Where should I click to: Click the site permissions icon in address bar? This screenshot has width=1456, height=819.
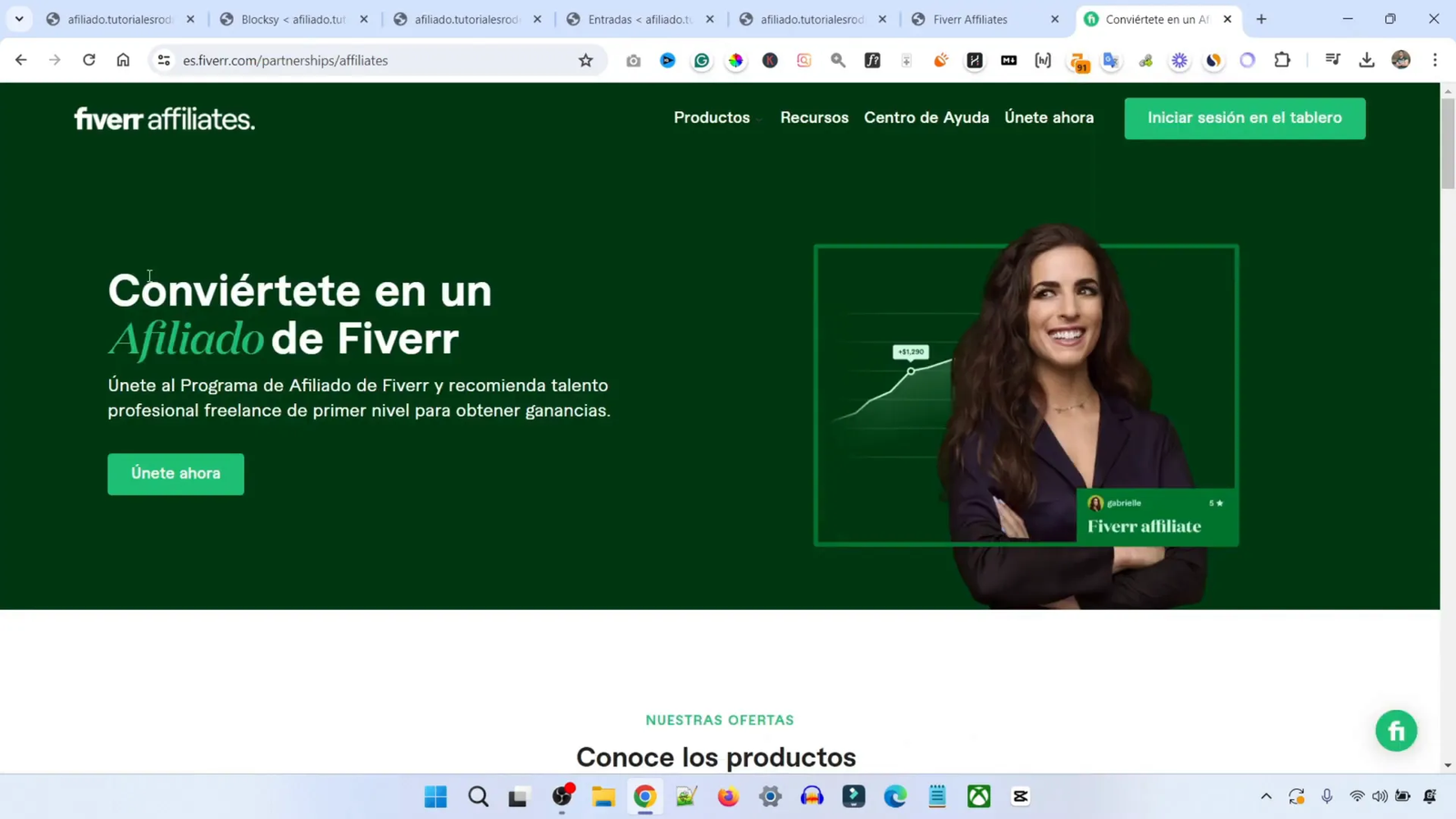[x=163, y=60]
